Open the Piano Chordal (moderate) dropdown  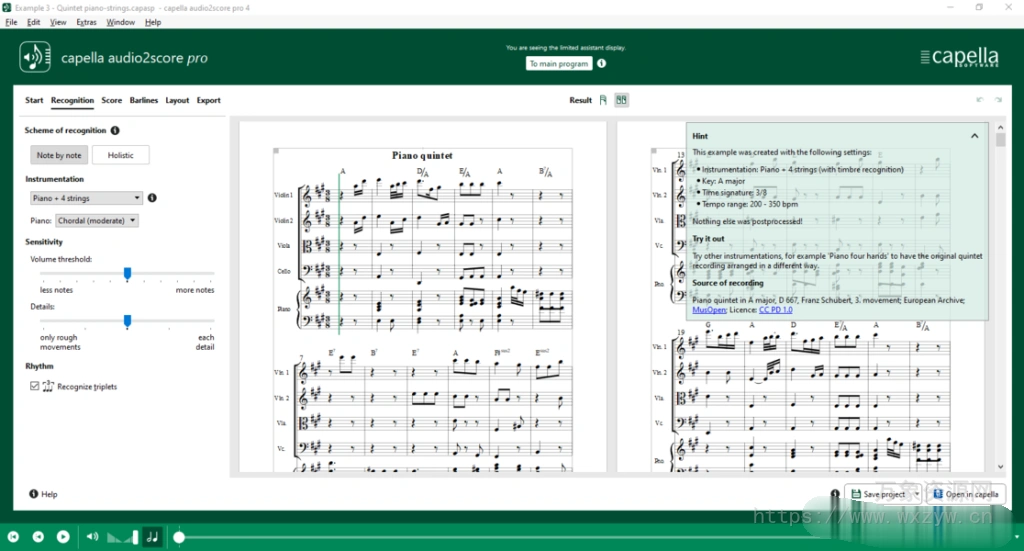tap(97, 221)
